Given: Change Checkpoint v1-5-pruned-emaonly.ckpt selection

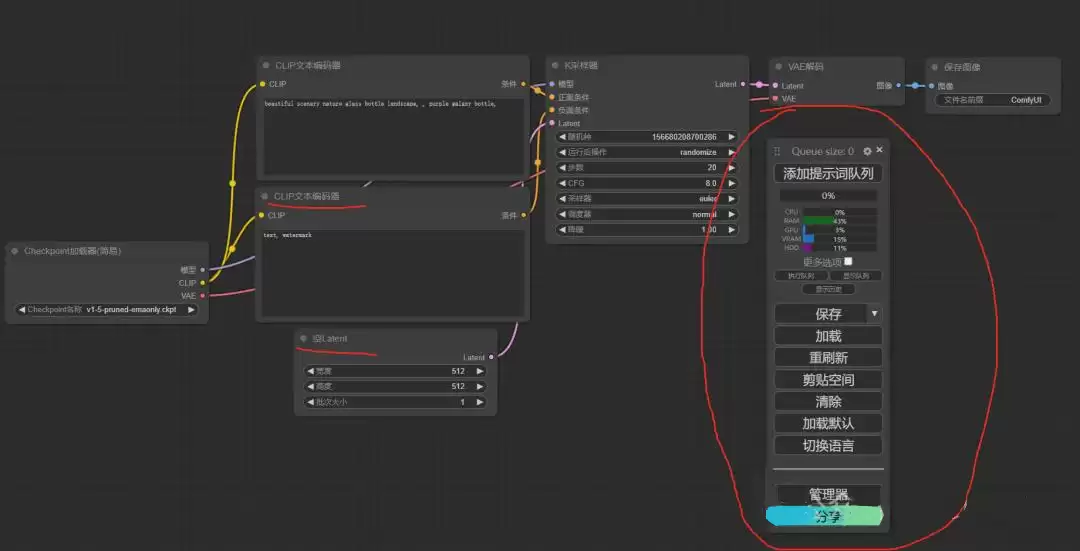Looking at the screenshot, I should point(106,310).
